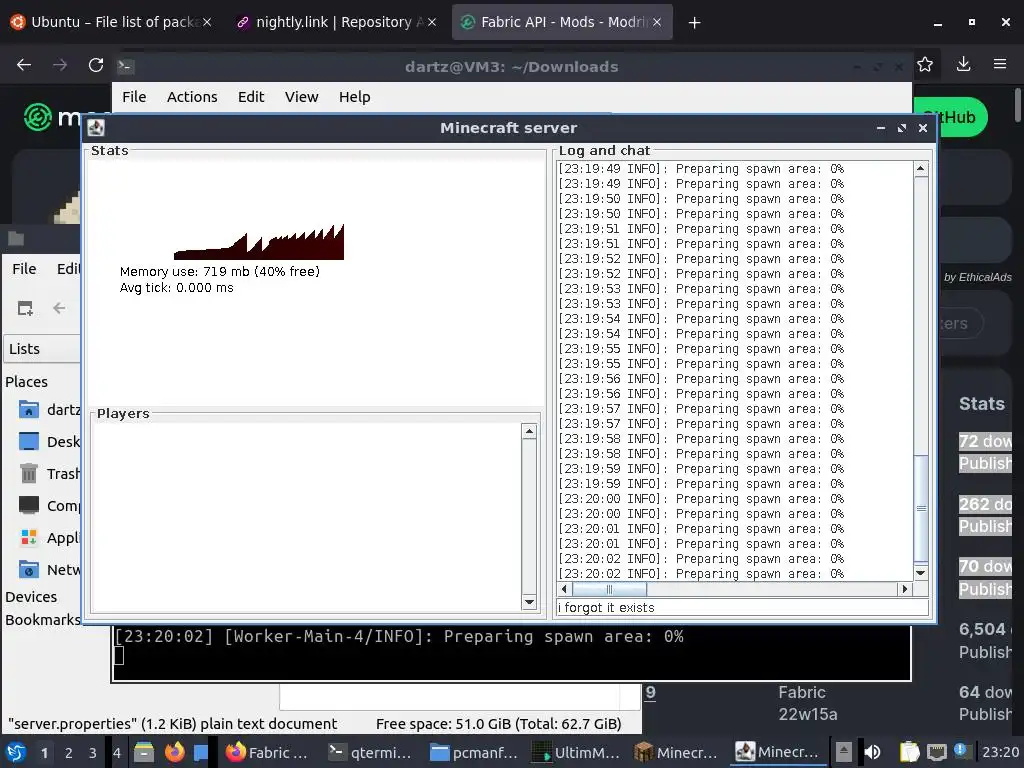This screenshot has height=768, width=1024.
Task: Click the Devices heading in file manager
Action: (x=31, y=597)
